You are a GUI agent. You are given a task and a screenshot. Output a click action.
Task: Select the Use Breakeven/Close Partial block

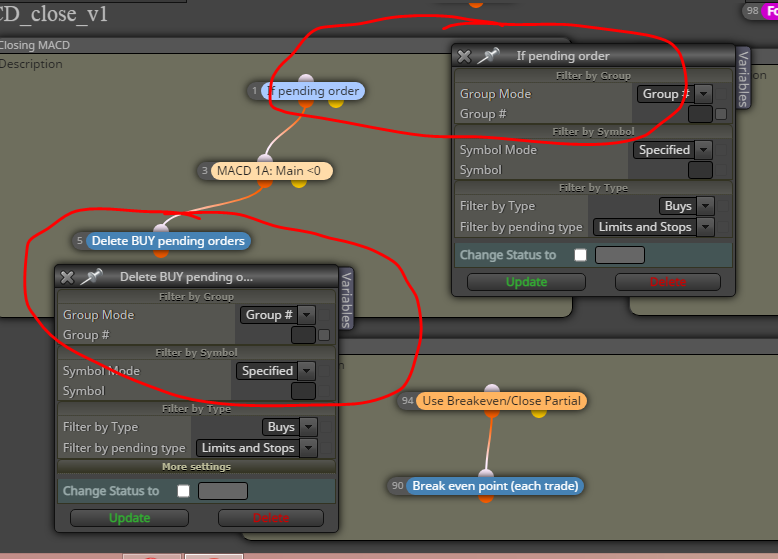(501, 401)
